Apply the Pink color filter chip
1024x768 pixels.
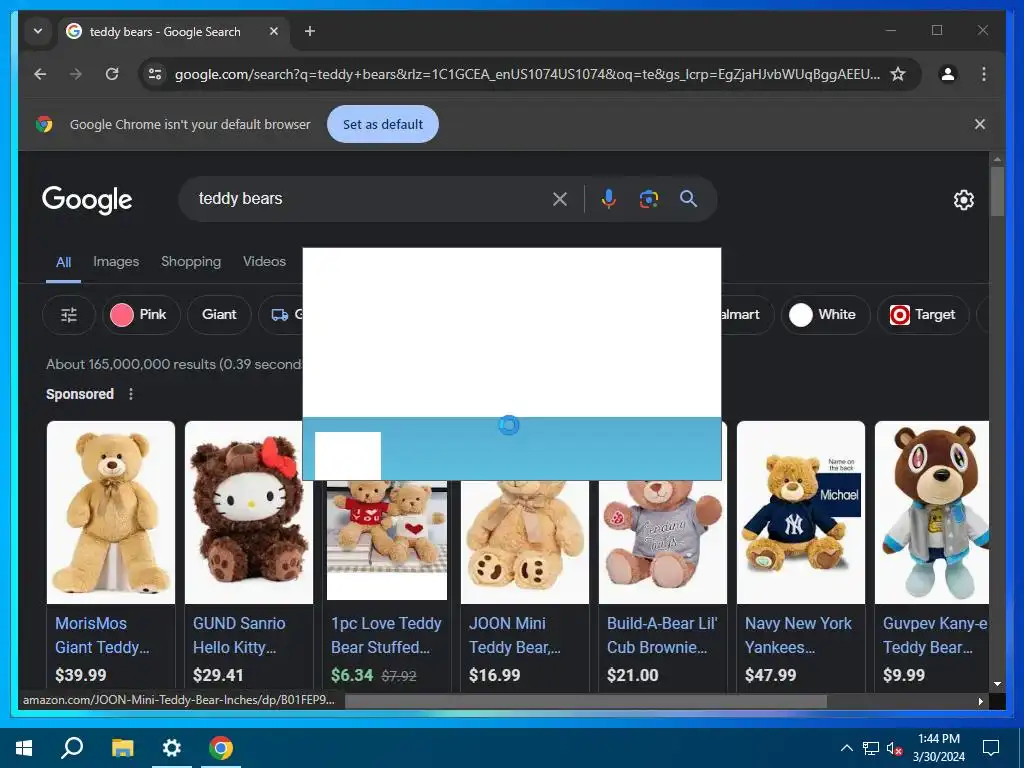click(x=141, y=315)
